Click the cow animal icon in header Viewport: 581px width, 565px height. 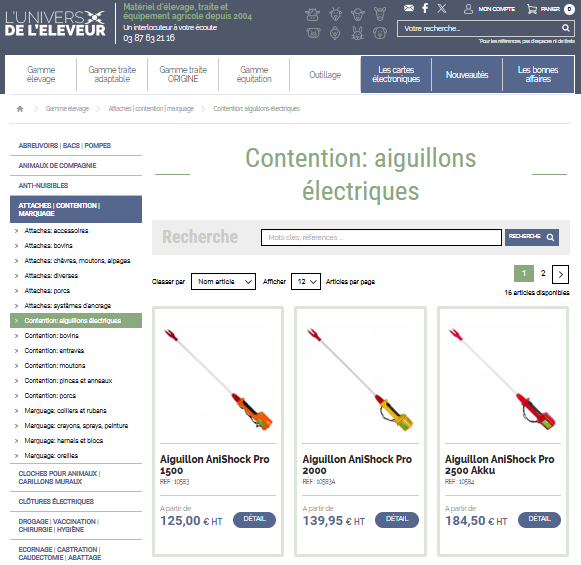[312, 14]
